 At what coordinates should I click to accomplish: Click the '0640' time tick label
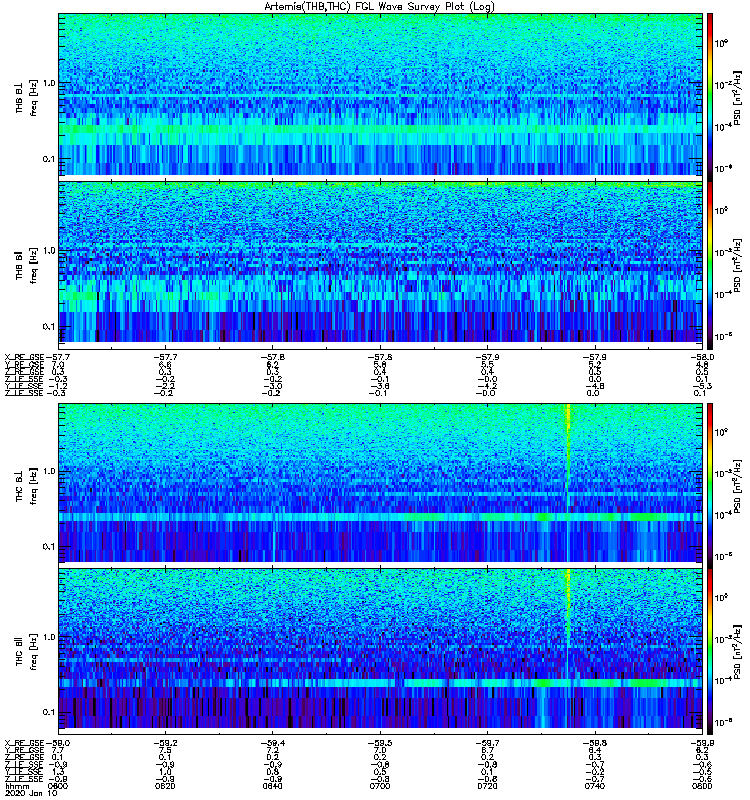(x=273, y=786)
